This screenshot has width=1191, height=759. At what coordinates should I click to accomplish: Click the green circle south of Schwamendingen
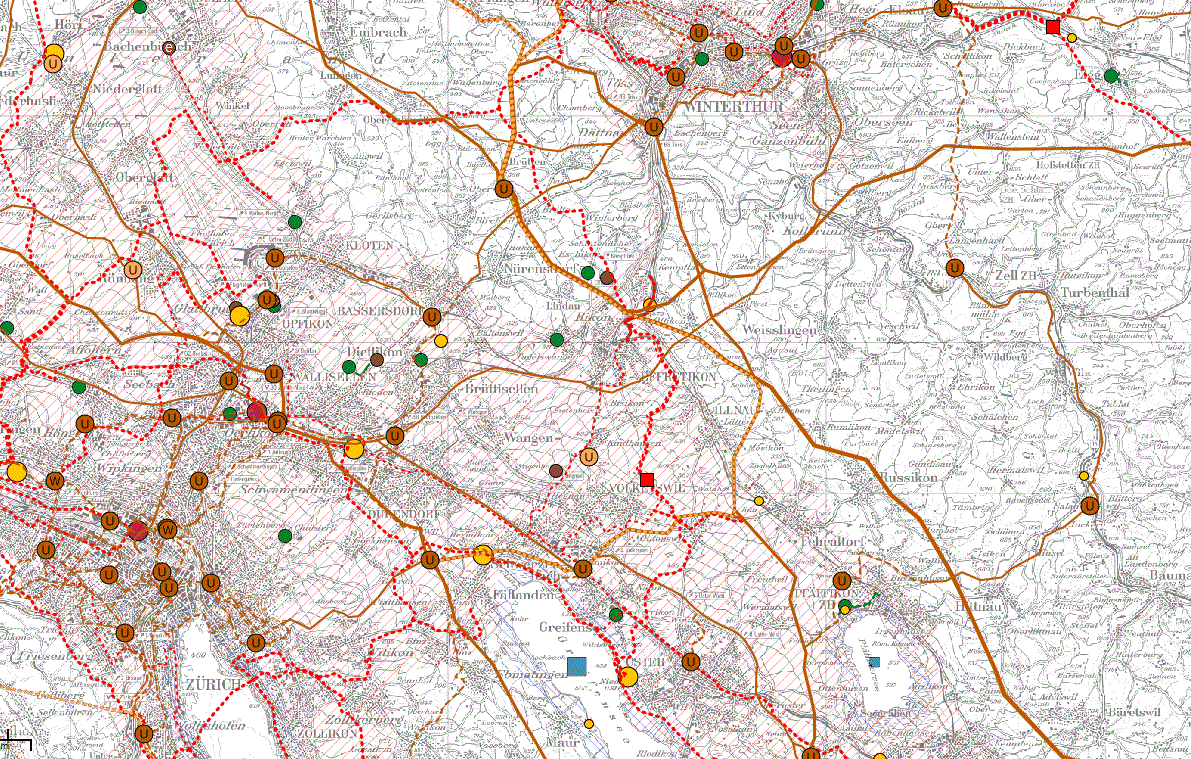point(285,535)
